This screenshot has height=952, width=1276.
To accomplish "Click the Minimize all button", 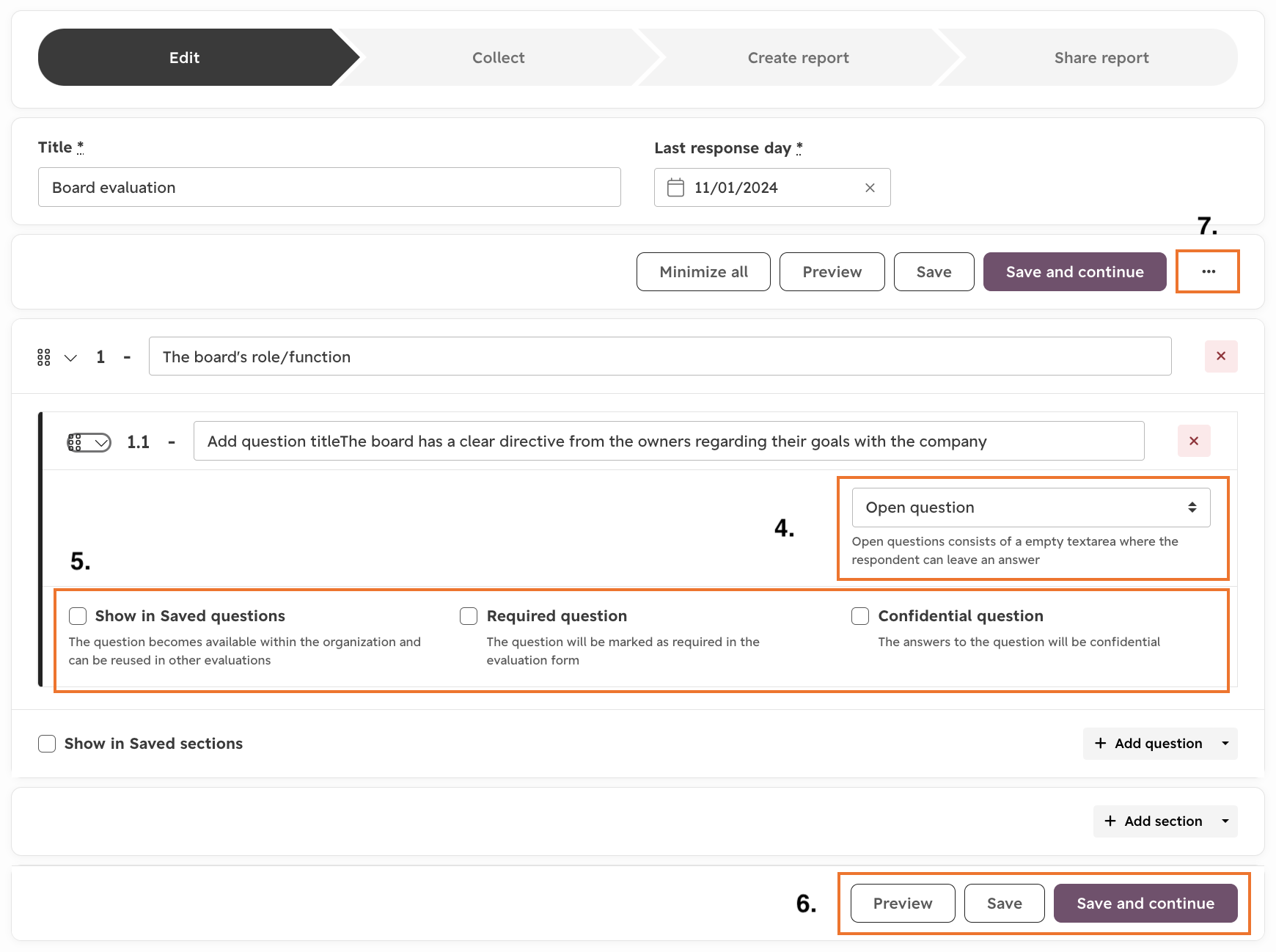I will (703, 272).
